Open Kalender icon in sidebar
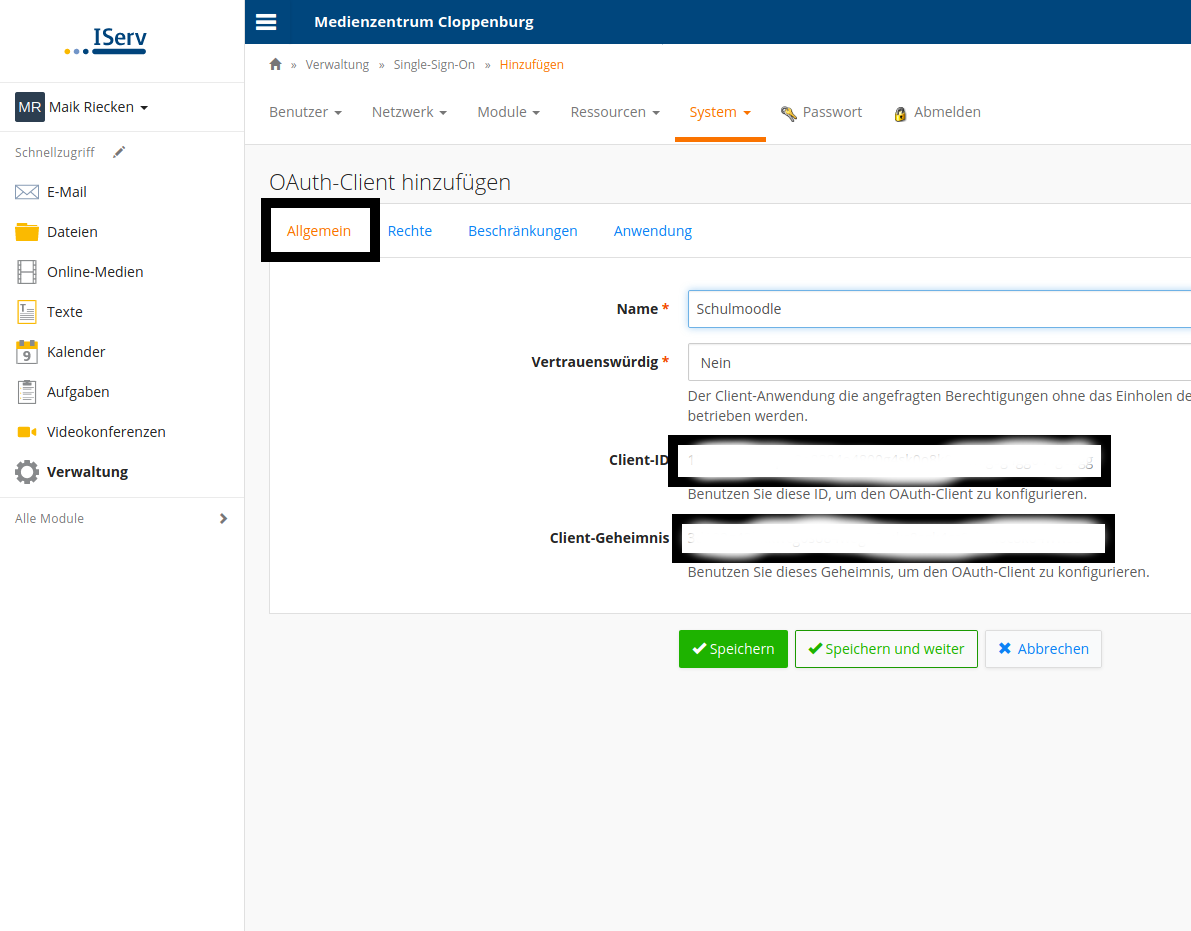The image size is (1191, 931). point(27,352)
